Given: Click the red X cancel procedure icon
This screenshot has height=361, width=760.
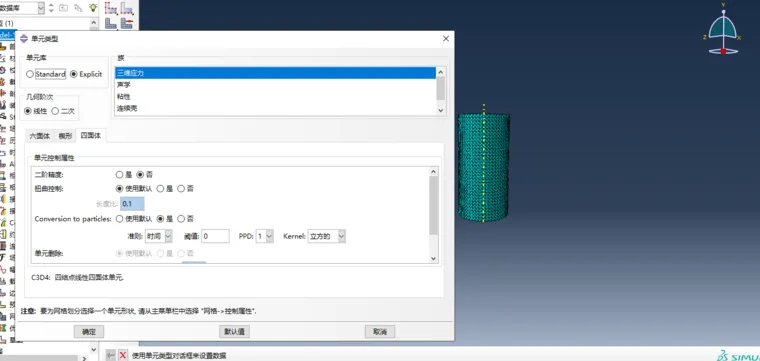Looking at the screenshot, I should click(123, 355).
